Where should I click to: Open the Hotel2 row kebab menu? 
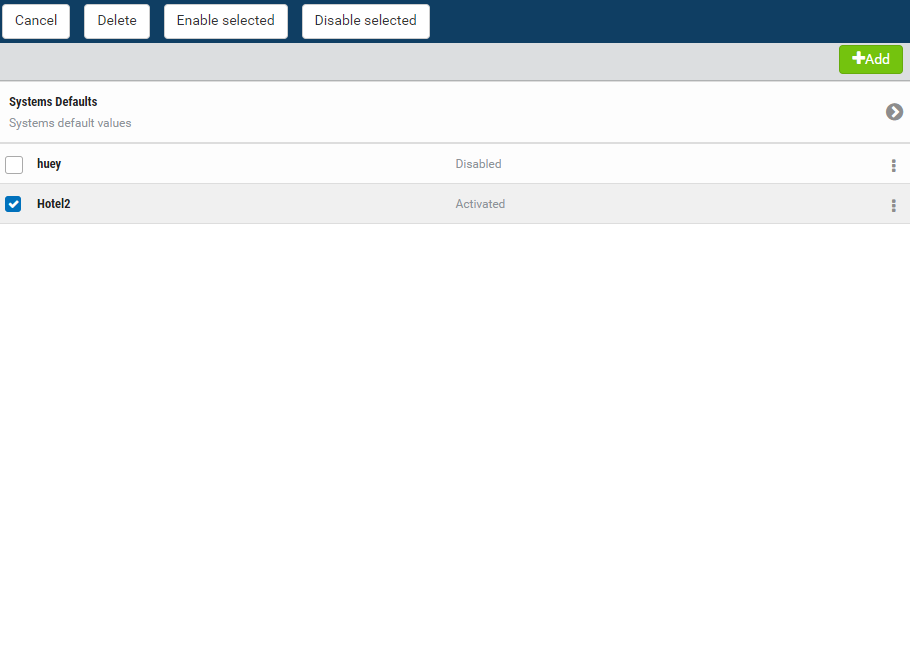point(893,205)
